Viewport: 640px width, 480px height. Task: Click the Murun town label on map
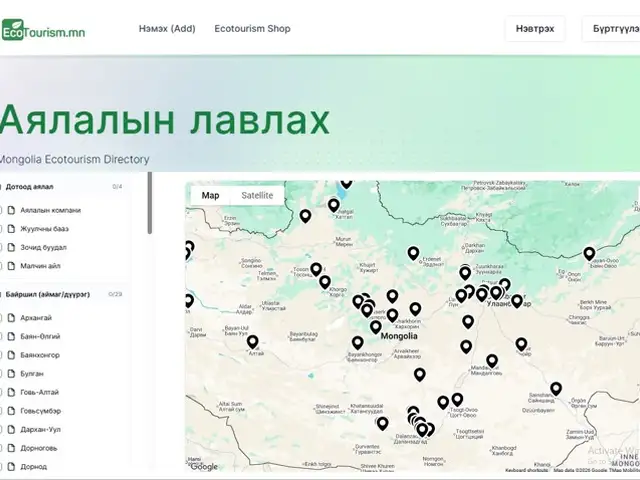point(343,241)
